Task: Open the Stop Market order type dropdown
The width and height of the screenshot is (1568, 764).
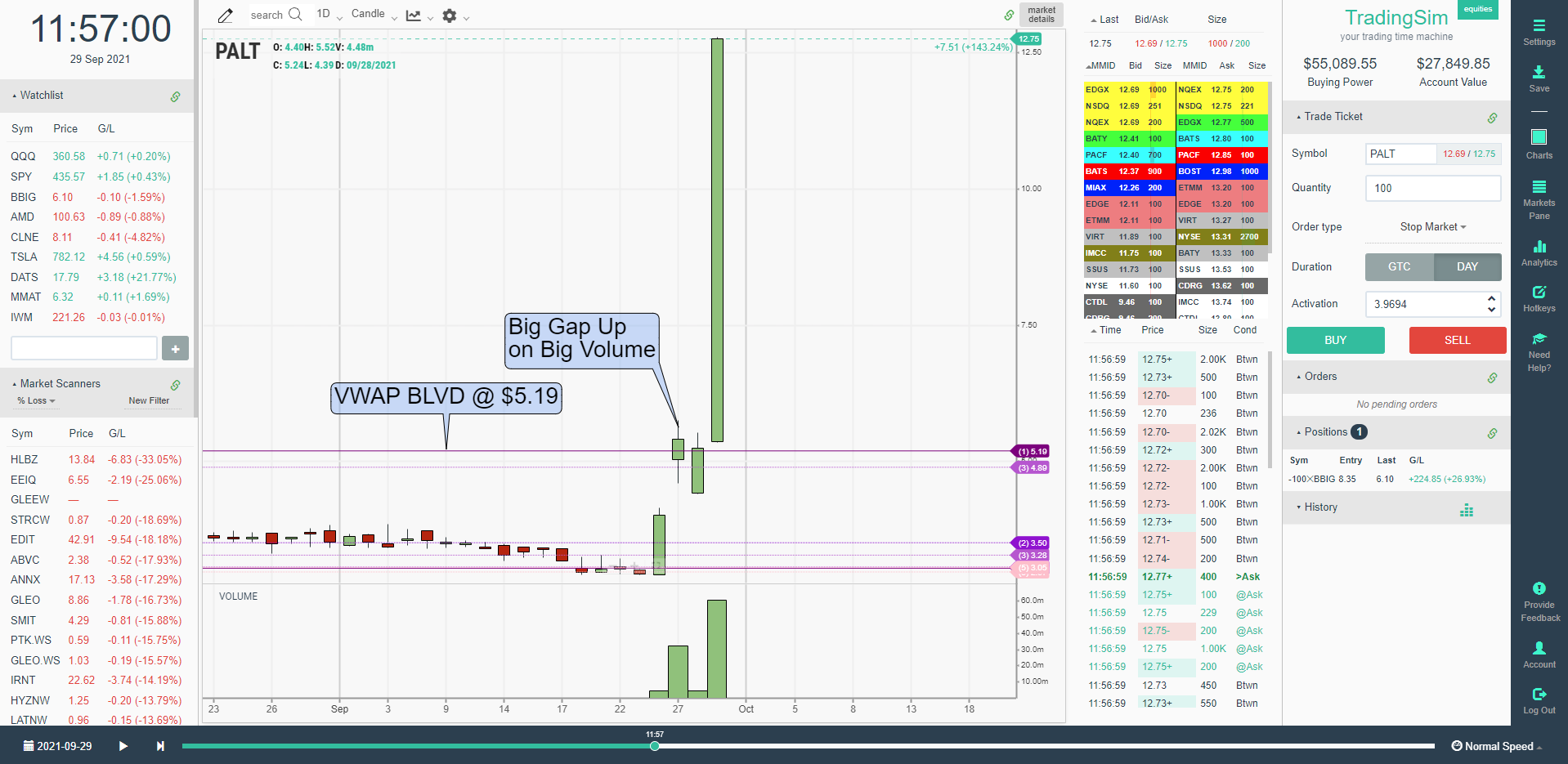Action: [x=1431, y=226]
